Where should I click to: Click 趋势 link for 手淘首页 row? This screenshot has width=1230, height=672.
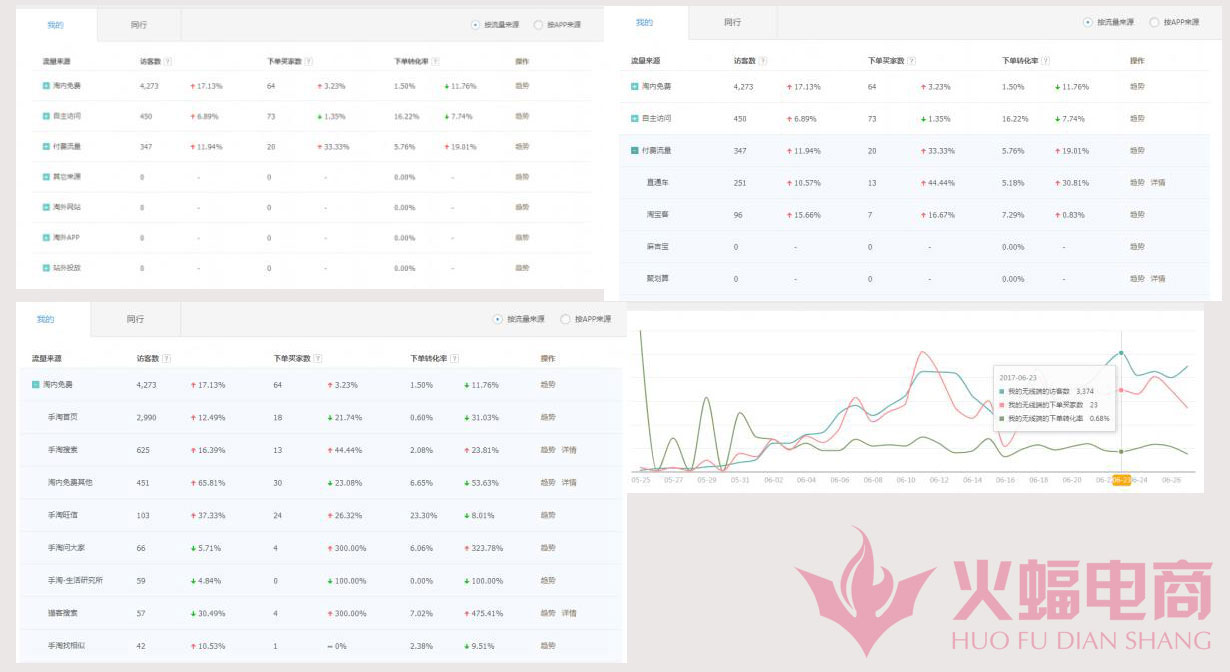pyautogui.click(x=548, y=417)
